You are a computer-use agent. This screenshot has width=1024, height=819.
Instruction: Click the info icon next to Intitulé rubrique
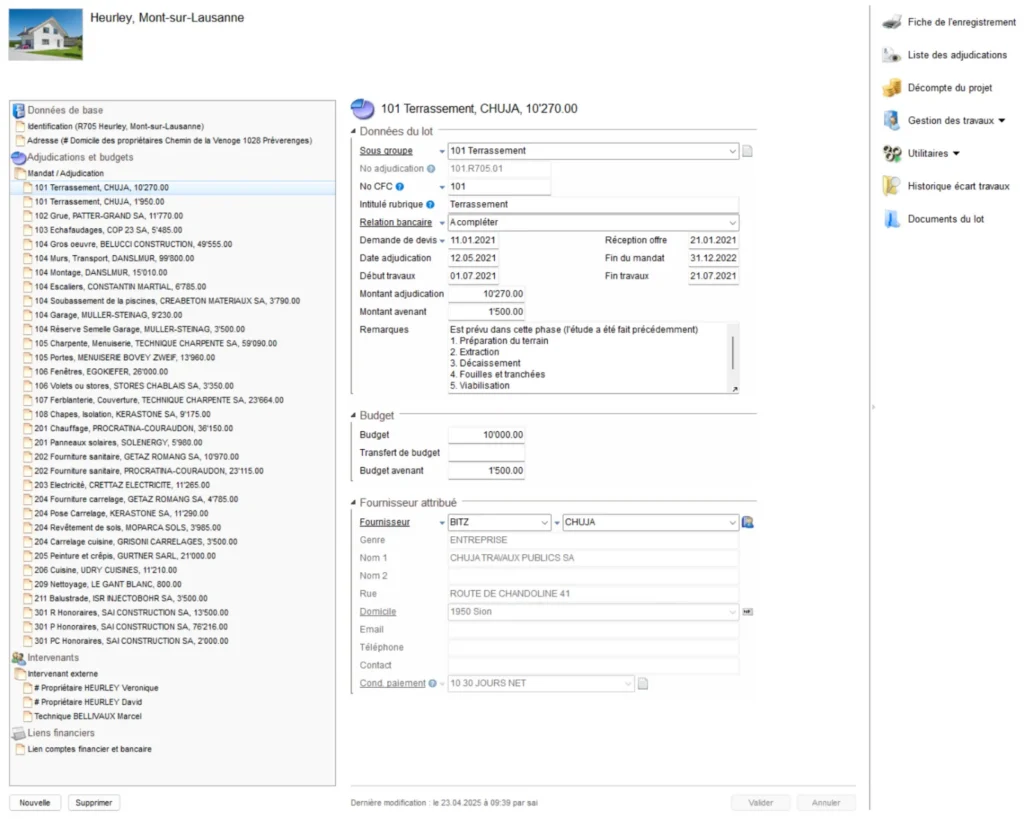coord(430,204)
